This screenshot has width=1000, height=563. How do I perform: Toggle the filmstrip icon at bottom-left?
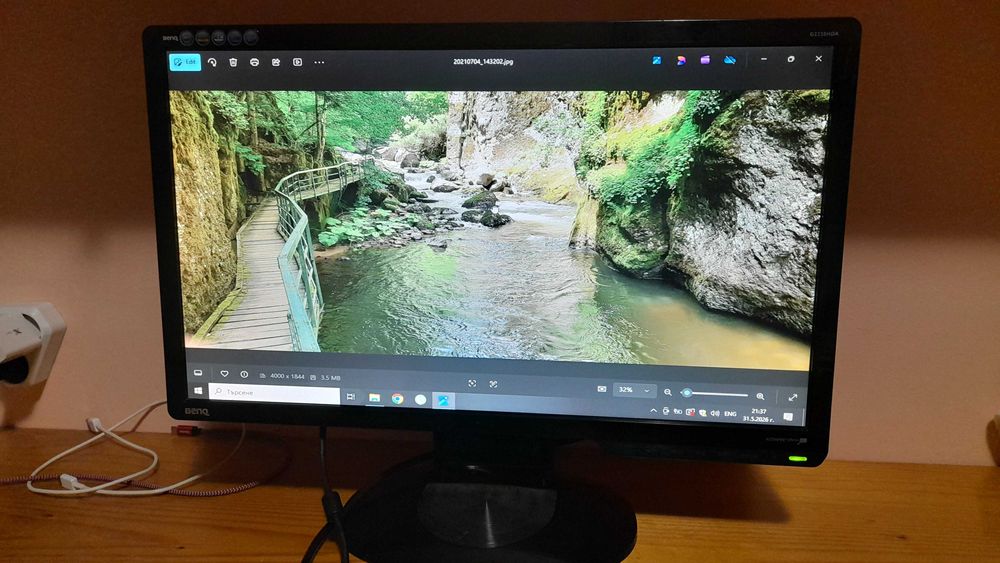point(198,373)
